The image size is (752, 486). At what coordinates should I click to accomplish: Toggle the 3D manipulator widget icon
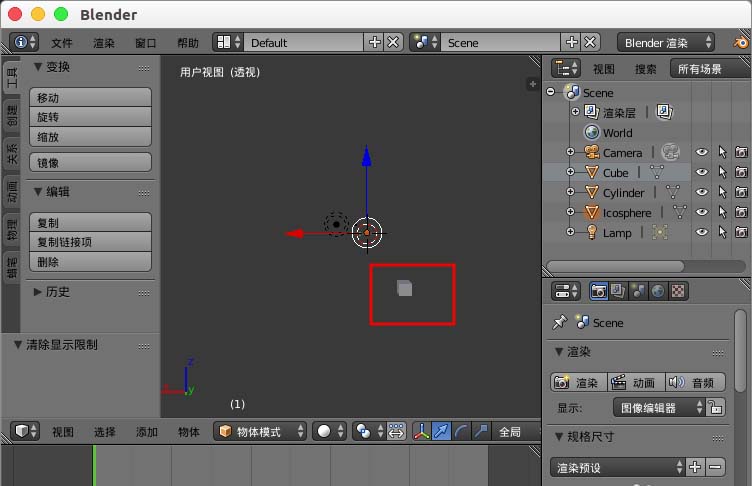click(421, 431)
